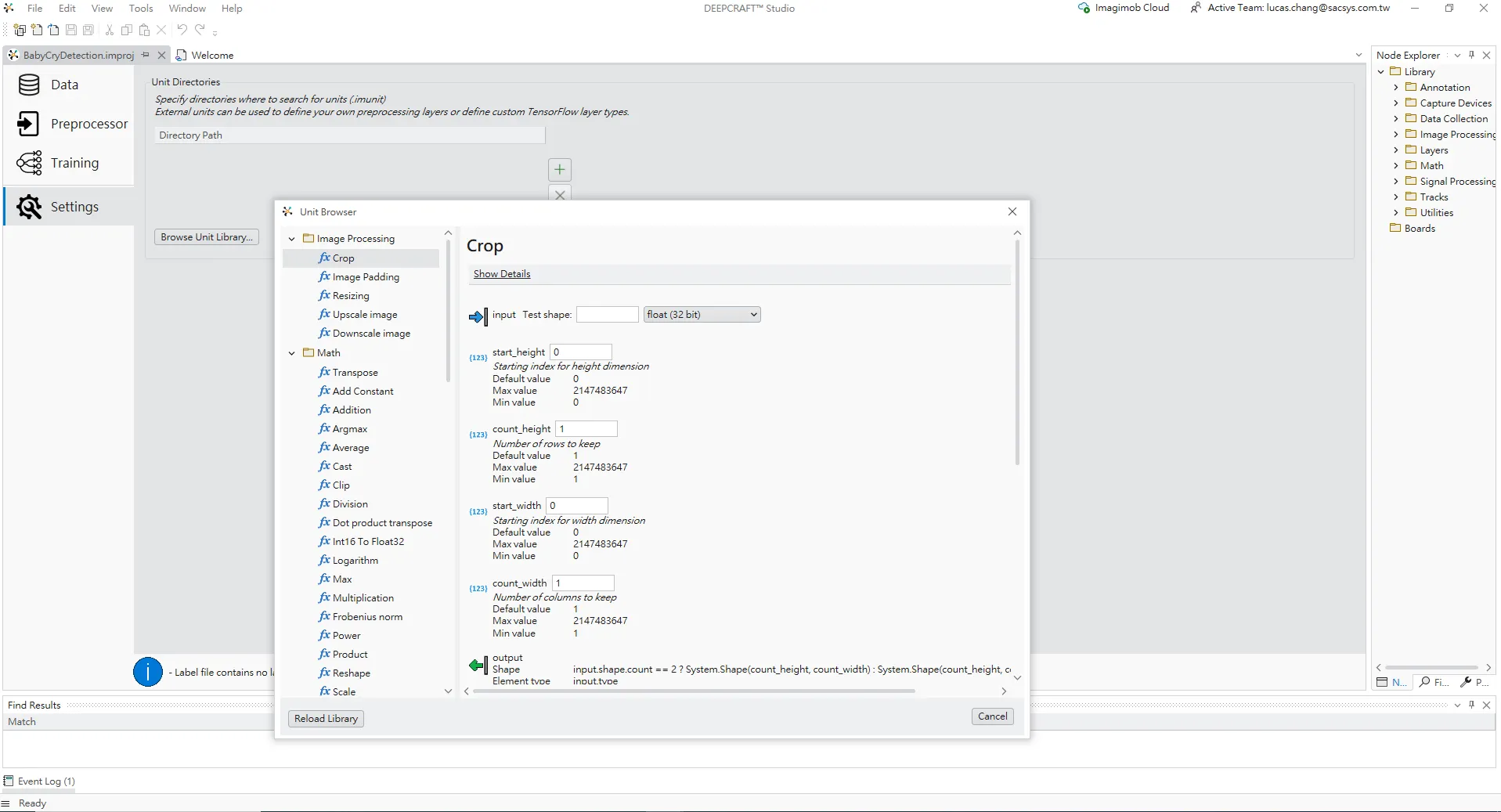Click the Find tab magnifier icon

pos(1425,682)
